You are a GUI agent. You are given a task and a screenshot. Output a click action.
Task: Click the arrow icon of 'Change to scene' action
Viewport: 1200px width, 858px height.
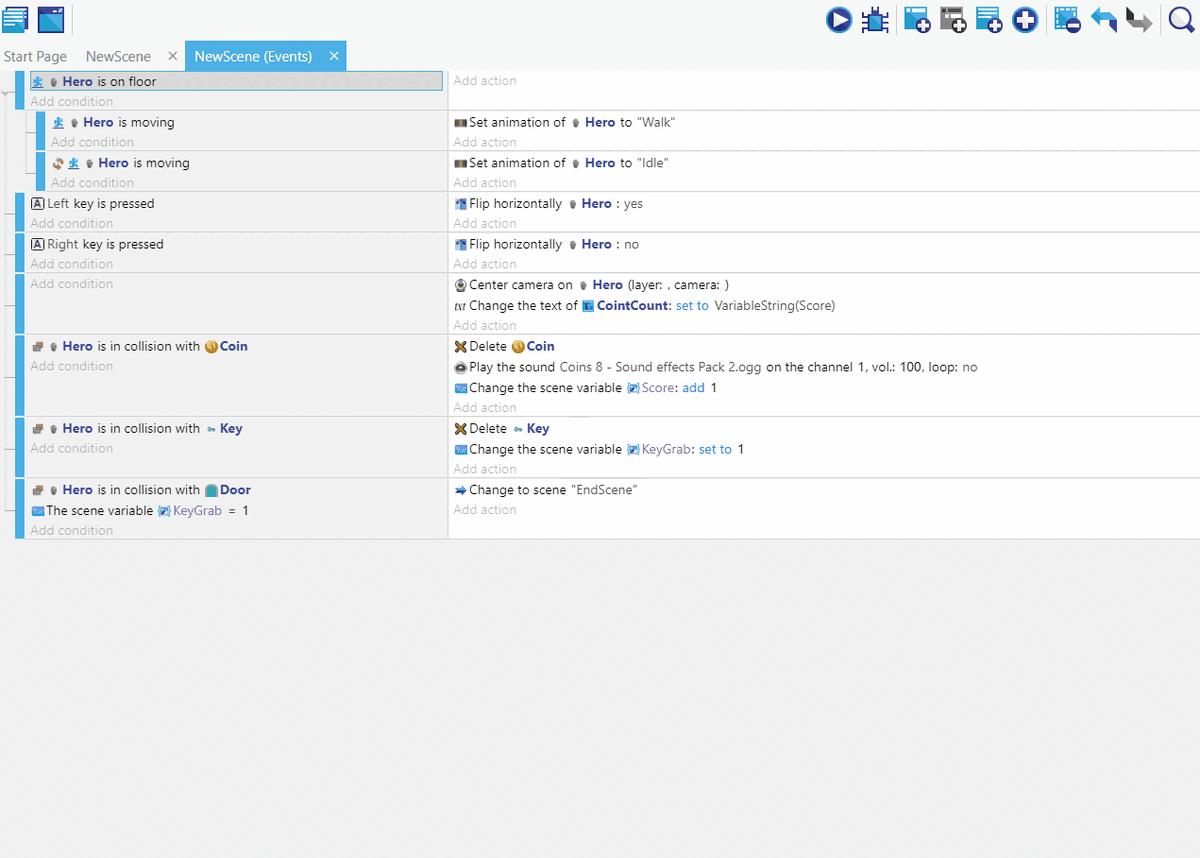pyautogui.click(x=460, y=490)
